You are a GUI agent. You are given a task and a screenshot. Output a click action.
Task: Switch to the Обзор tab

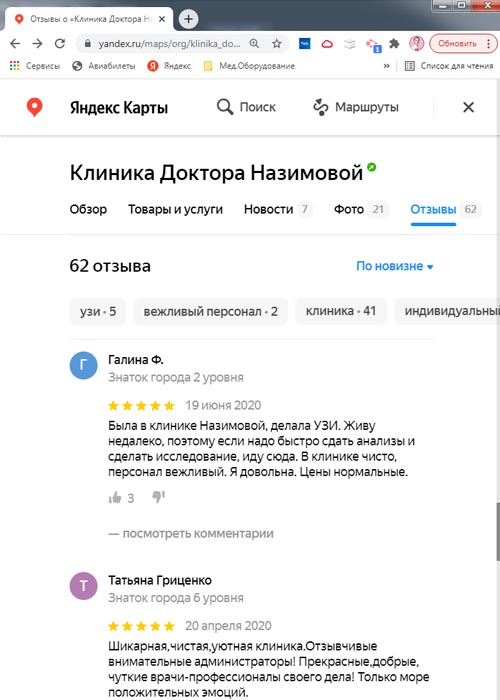pyautogui.click(x=88, y=209)
